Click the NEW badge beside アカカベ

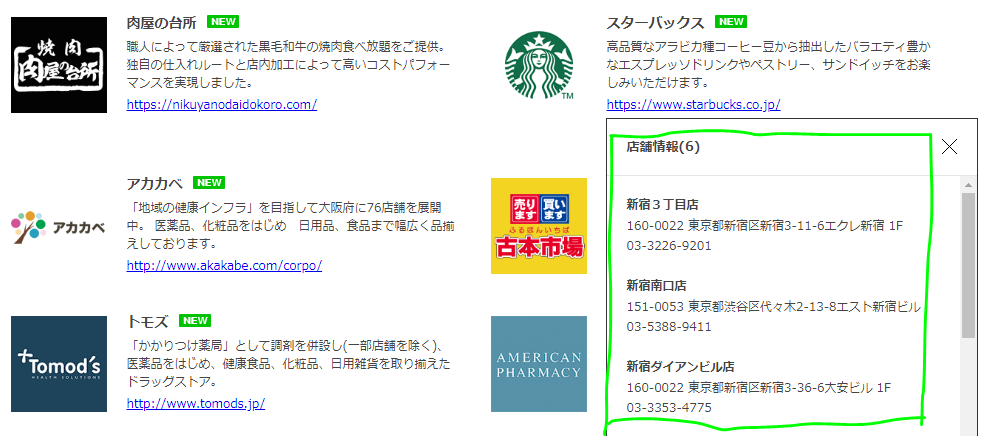pyautogui.click(x=209, y=183)
